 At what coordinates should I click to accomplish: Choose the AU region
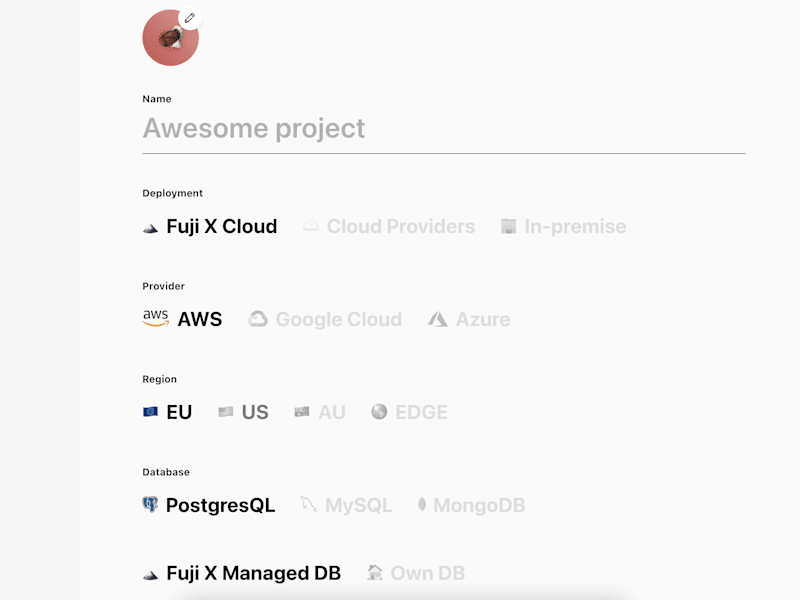[x=320, y=412]
